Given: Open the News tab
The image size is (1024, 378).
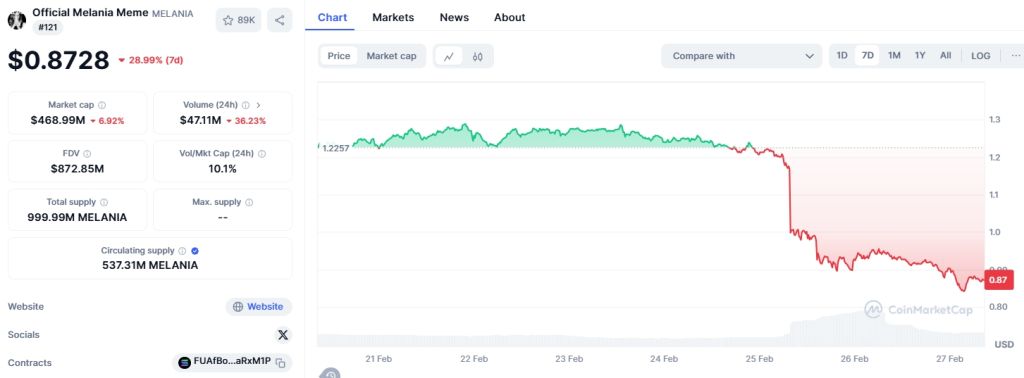Looking at the screenshot, I should [x=454, y=18].
